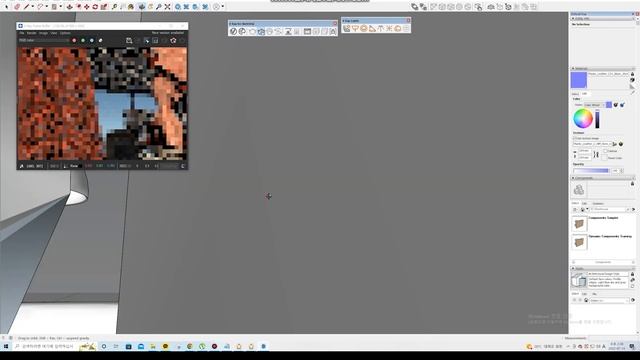Browse for a material texture image file
Image resolution: width=640 pixels, height=360 pixels.
pos(615,144)
